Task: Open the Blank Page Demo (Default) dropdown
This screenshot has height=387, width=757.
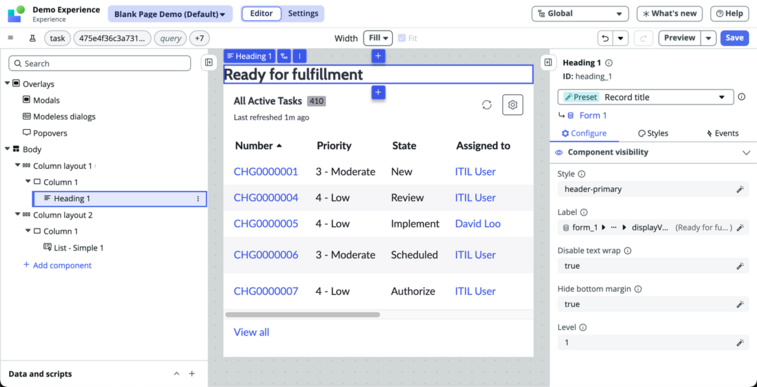Action: 170,14
